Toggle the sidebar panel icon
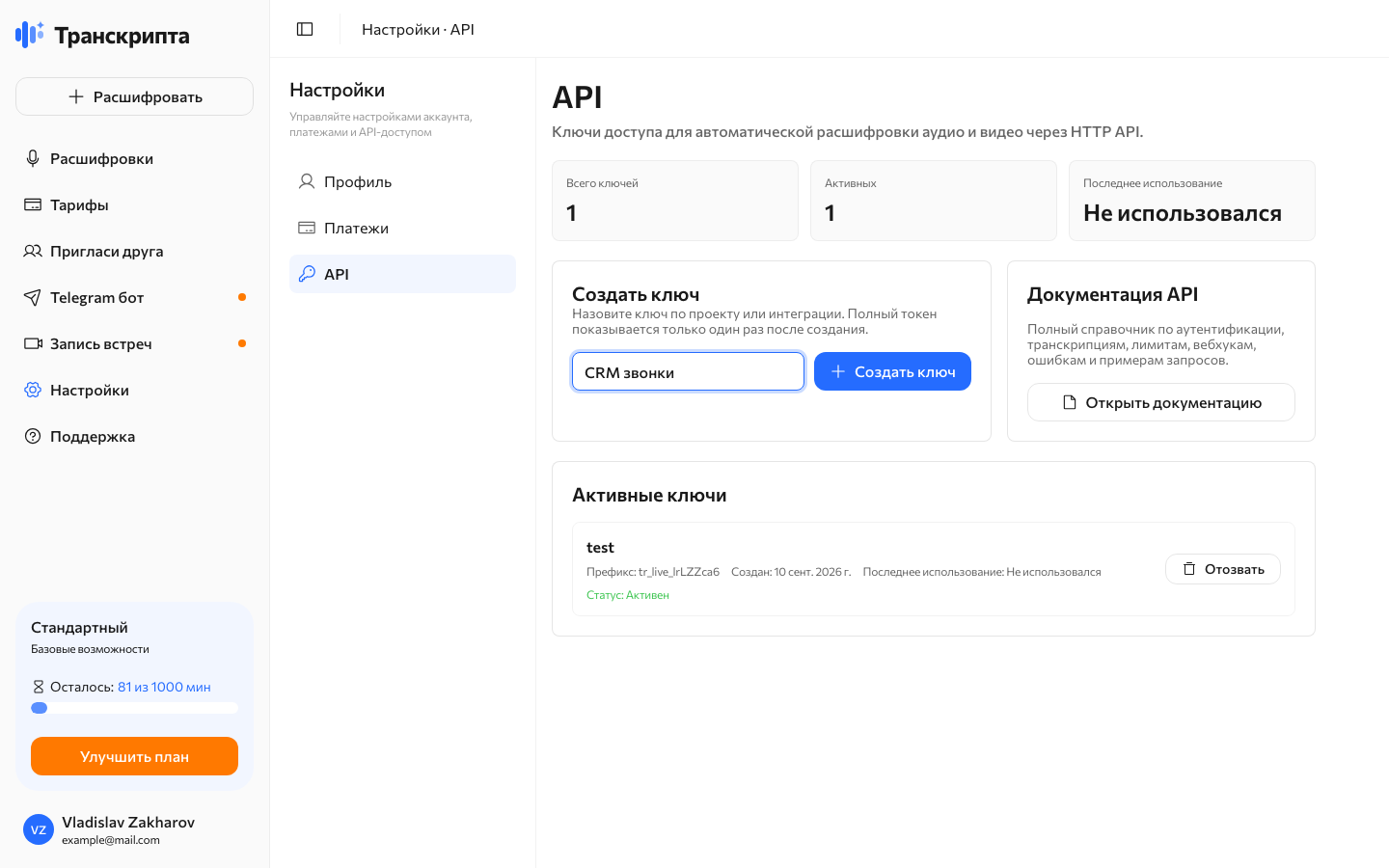Screen dimensions: 1389x868 pyautogui.click(x=305, y=29)
